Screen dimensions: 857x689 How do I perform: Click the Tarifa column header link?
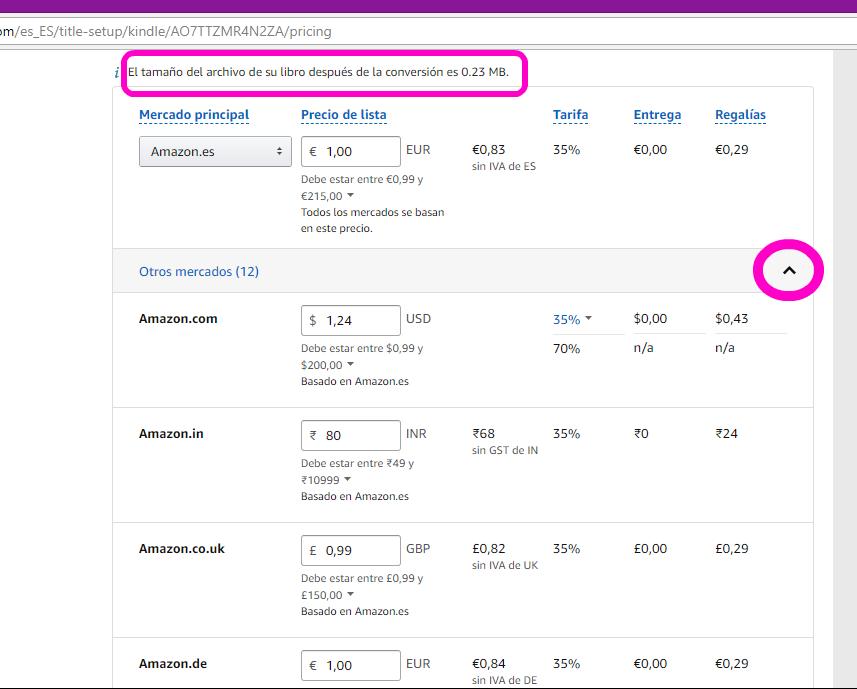570,115
